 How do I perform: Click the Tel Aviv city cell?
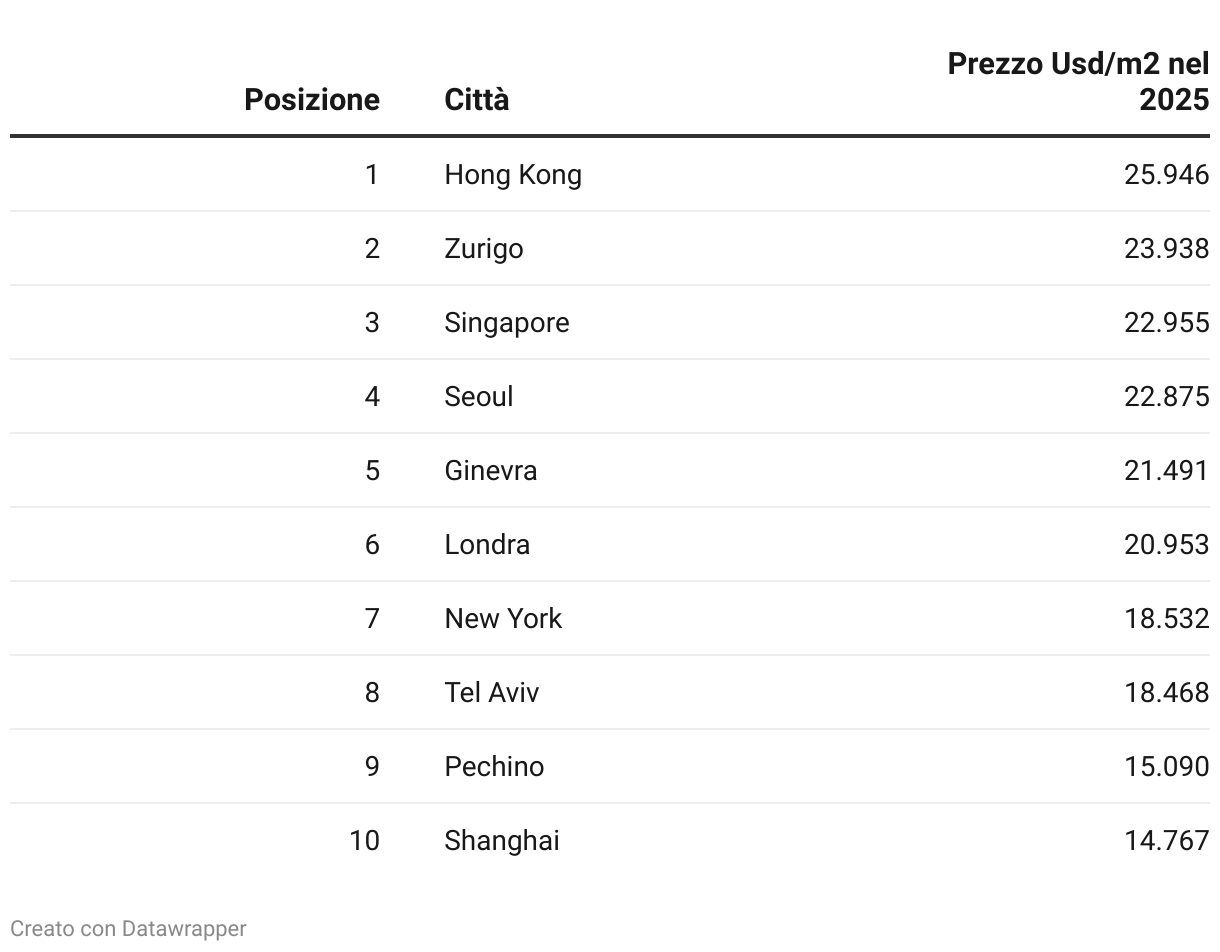click(x=492, y=693)
